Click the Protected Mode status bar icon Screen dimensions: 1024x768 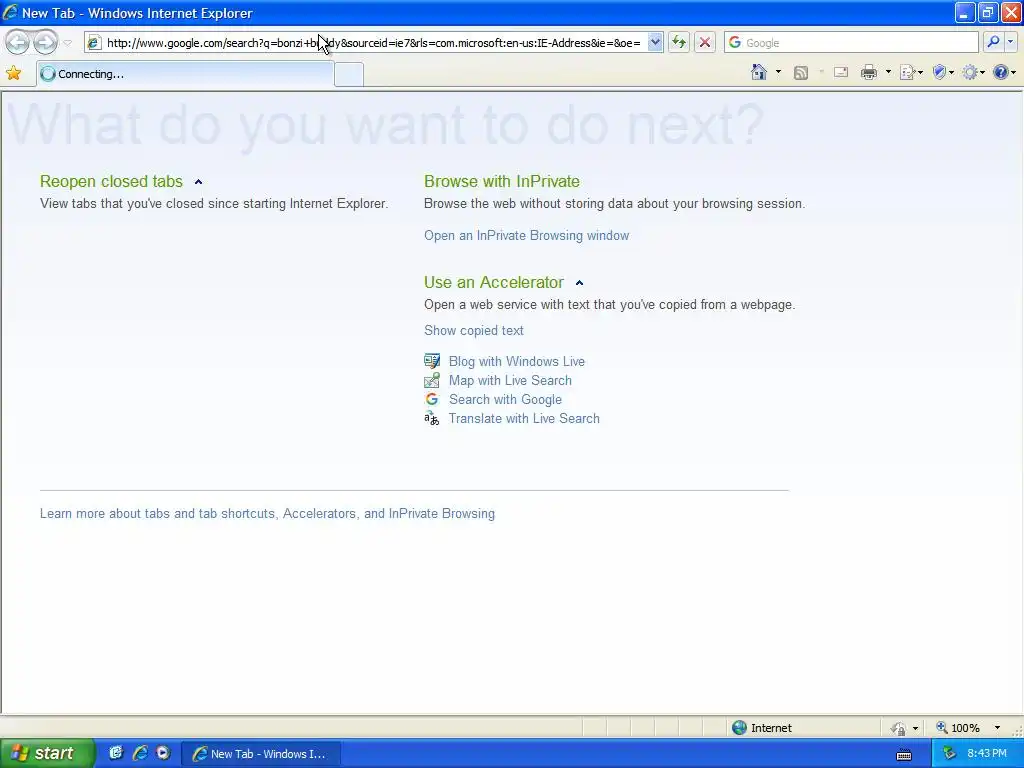(899, 728)
